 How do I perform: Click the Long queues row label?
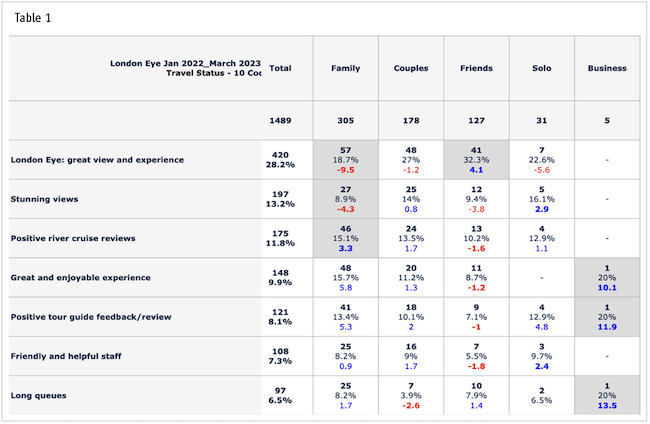pos(38,395)
